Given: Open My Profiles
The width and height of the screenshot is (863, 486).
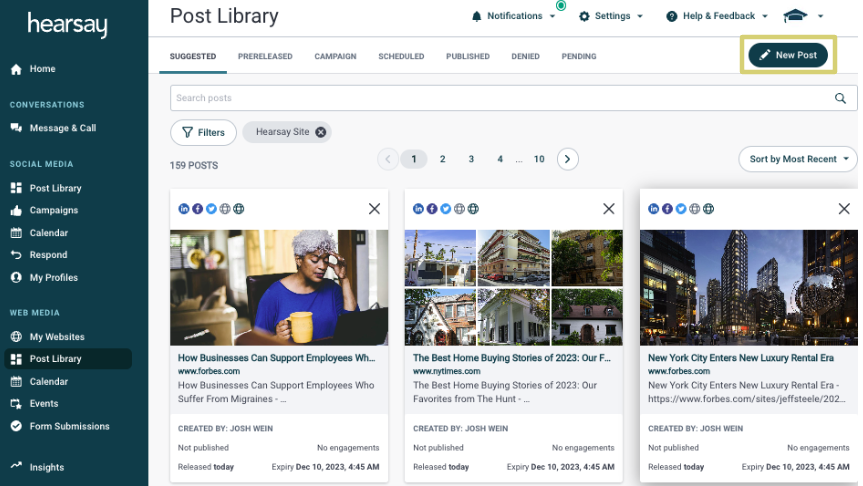Looking at the screenshot, I should click(x=44, y=277).
